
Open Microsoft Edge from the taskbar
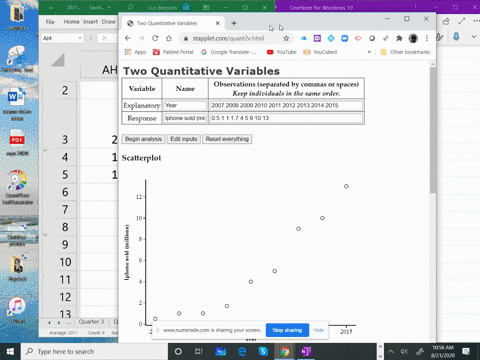pyautogui.click(x=242, y=352)
